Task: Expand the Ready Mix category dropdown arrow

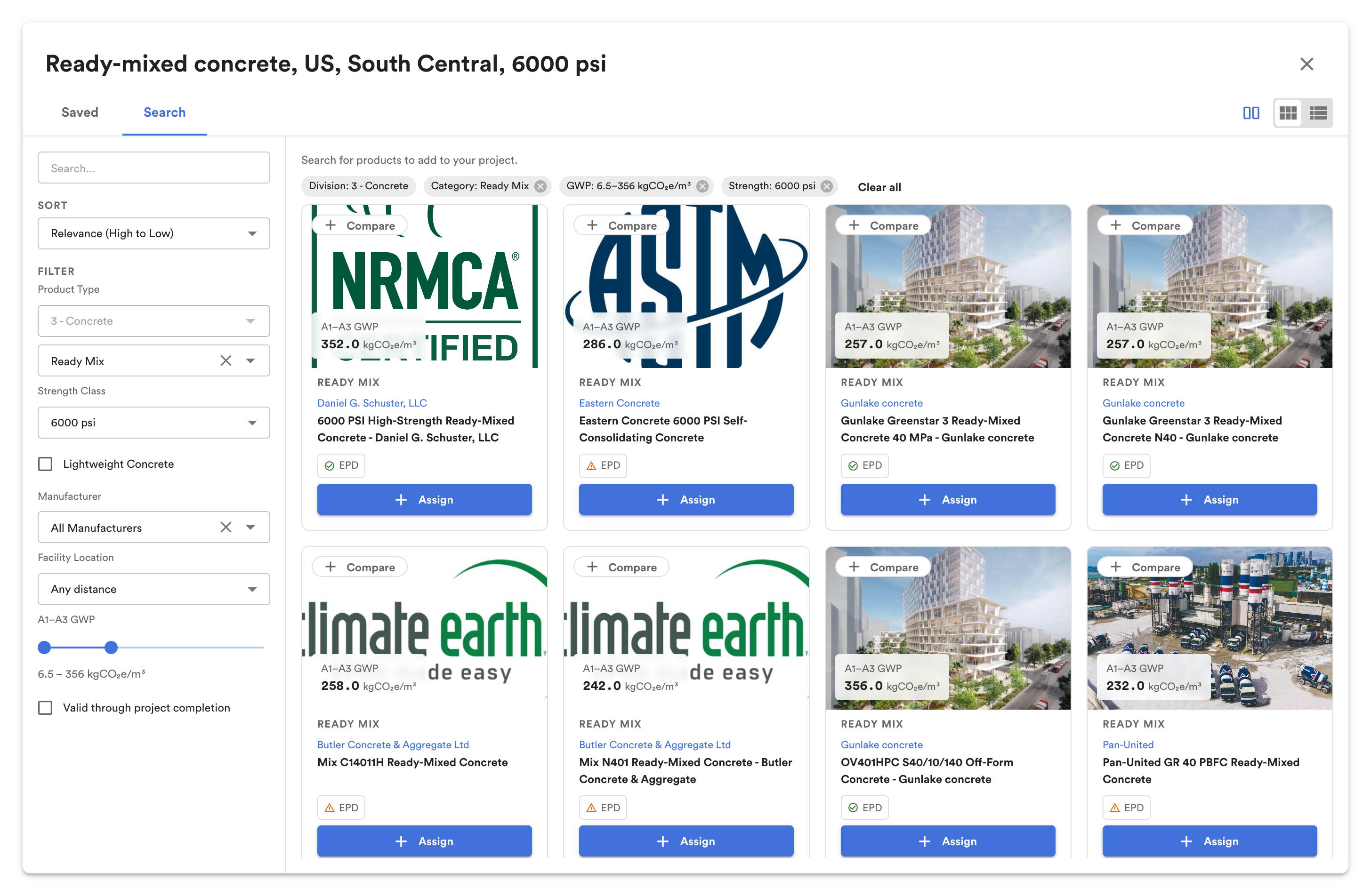Action: click(250, 360)
